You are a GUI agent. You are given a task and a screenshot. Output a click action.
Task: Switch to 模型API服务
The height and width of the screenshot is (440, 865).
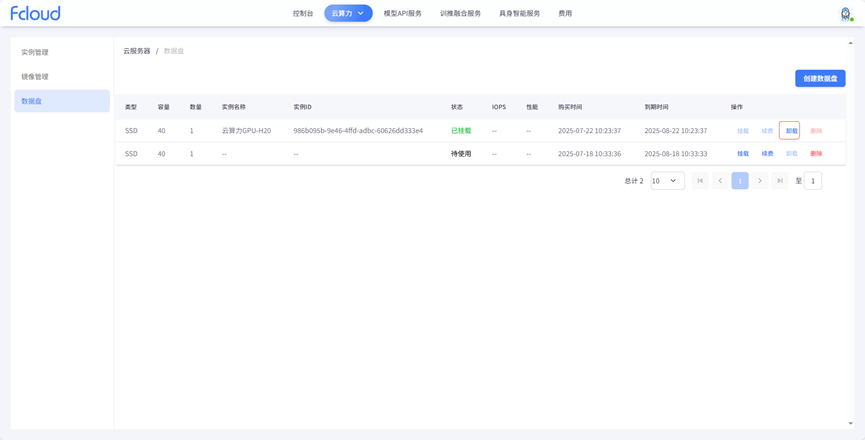[x=403, y=14]
